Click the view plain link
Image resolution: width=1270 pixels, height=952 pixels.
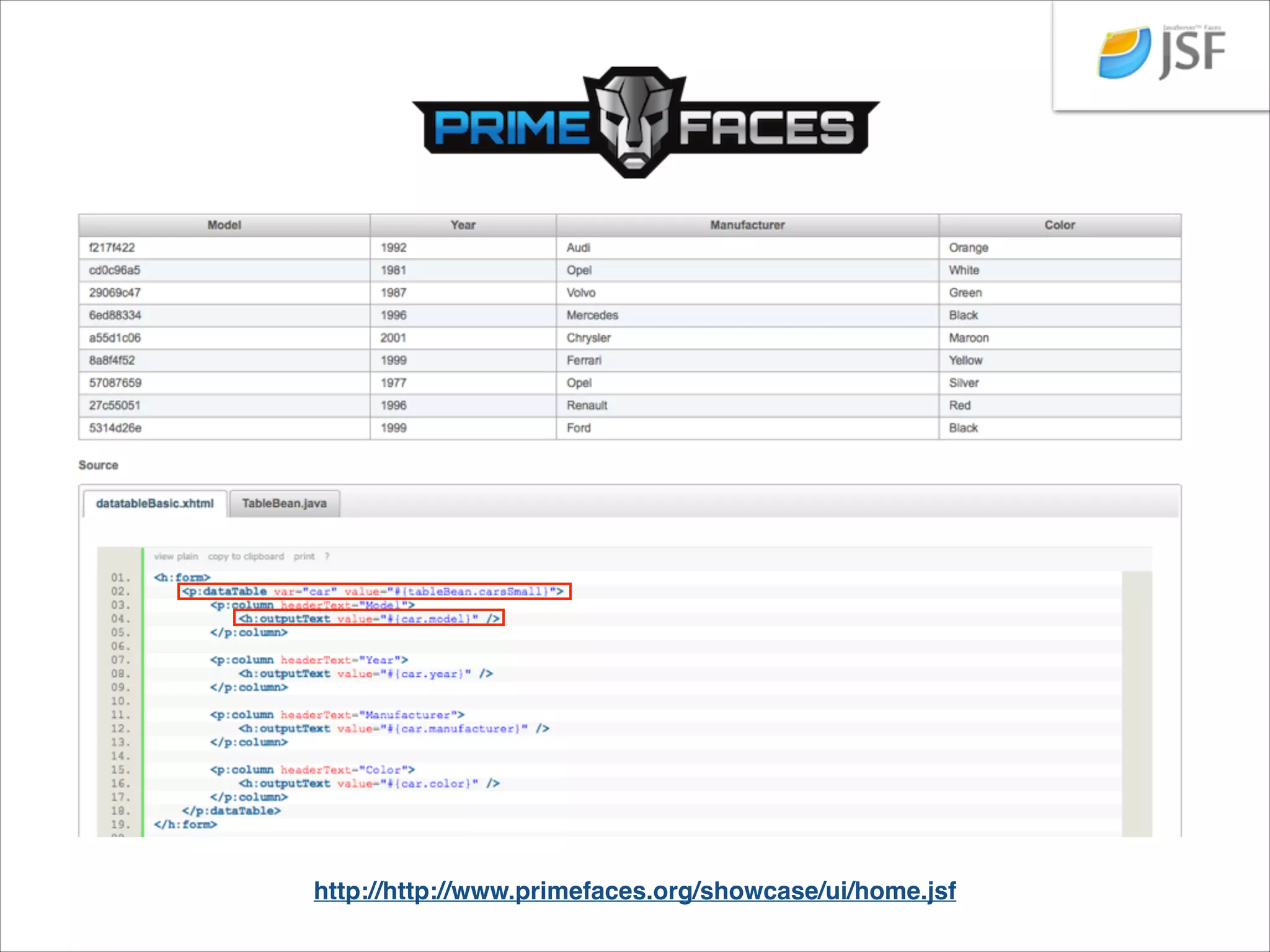coord(175,557)
